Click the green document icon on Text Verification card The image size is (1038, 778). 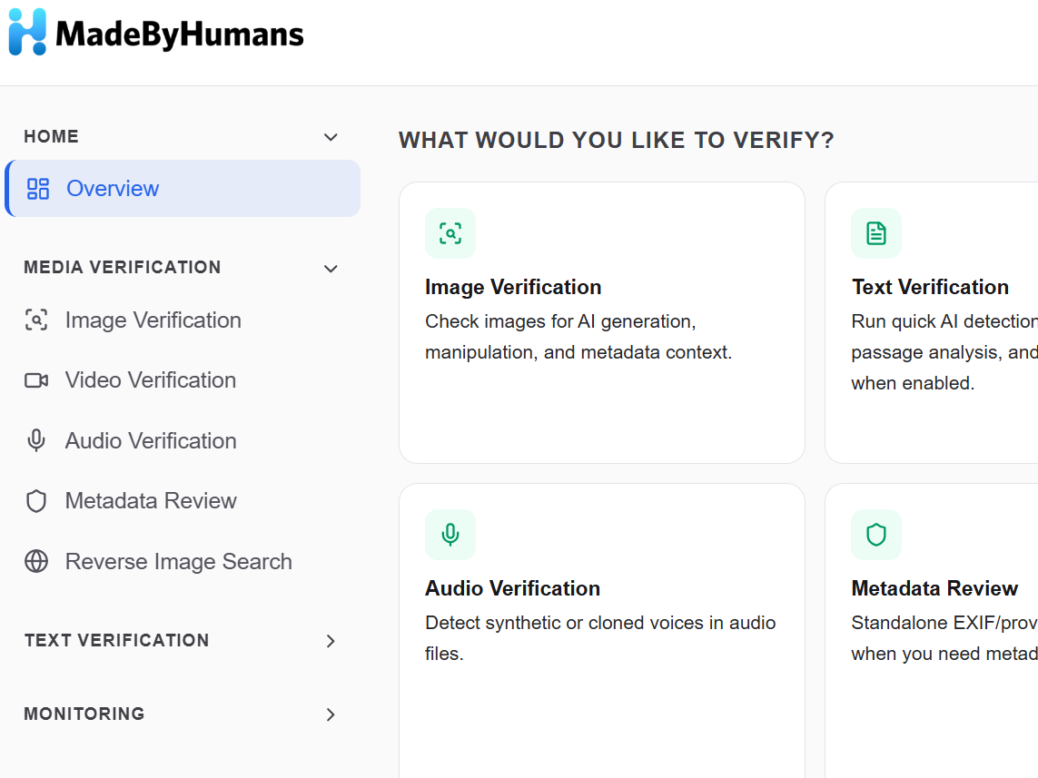pos(876,233)
